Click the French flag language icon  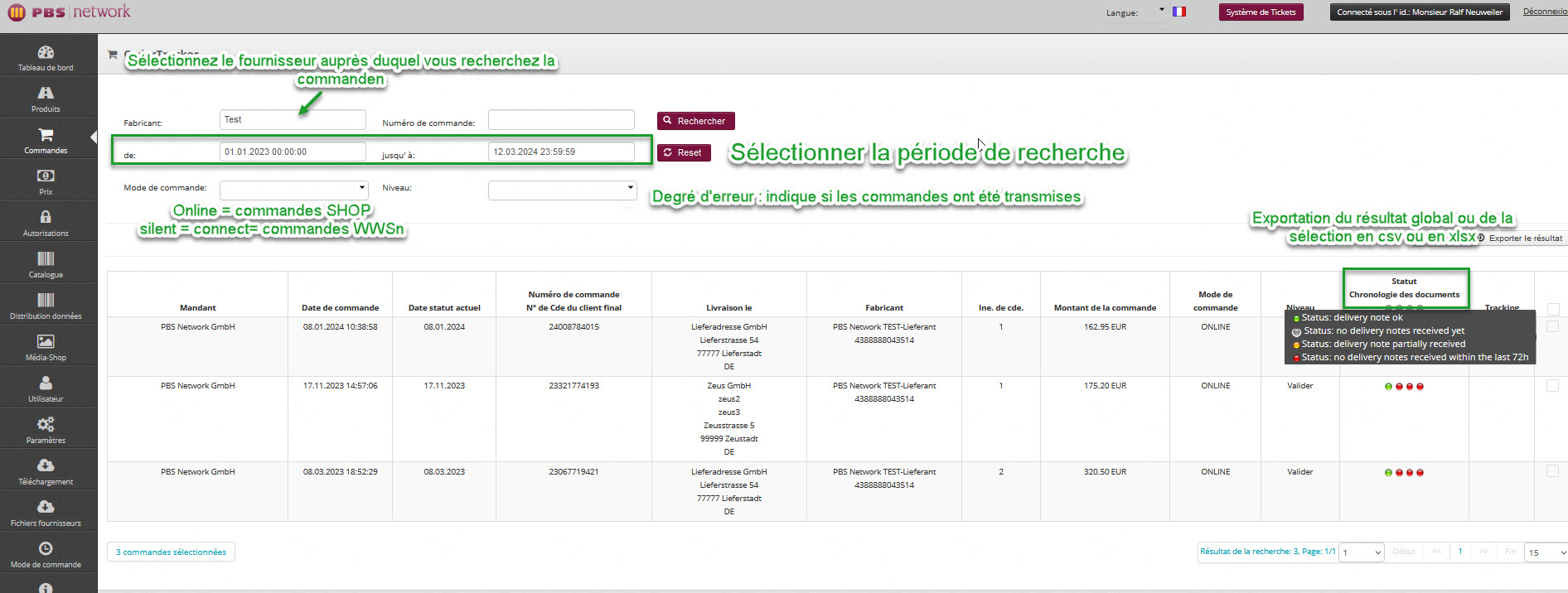tap(1179, 12)
